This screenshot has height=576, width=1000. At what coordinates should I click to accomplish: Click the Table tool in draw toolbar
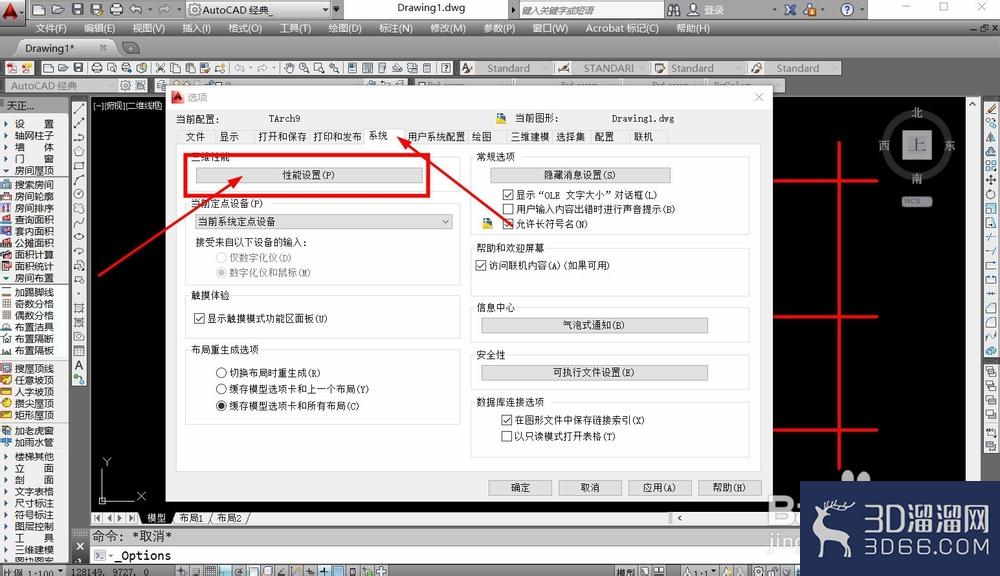pos(79,351)
